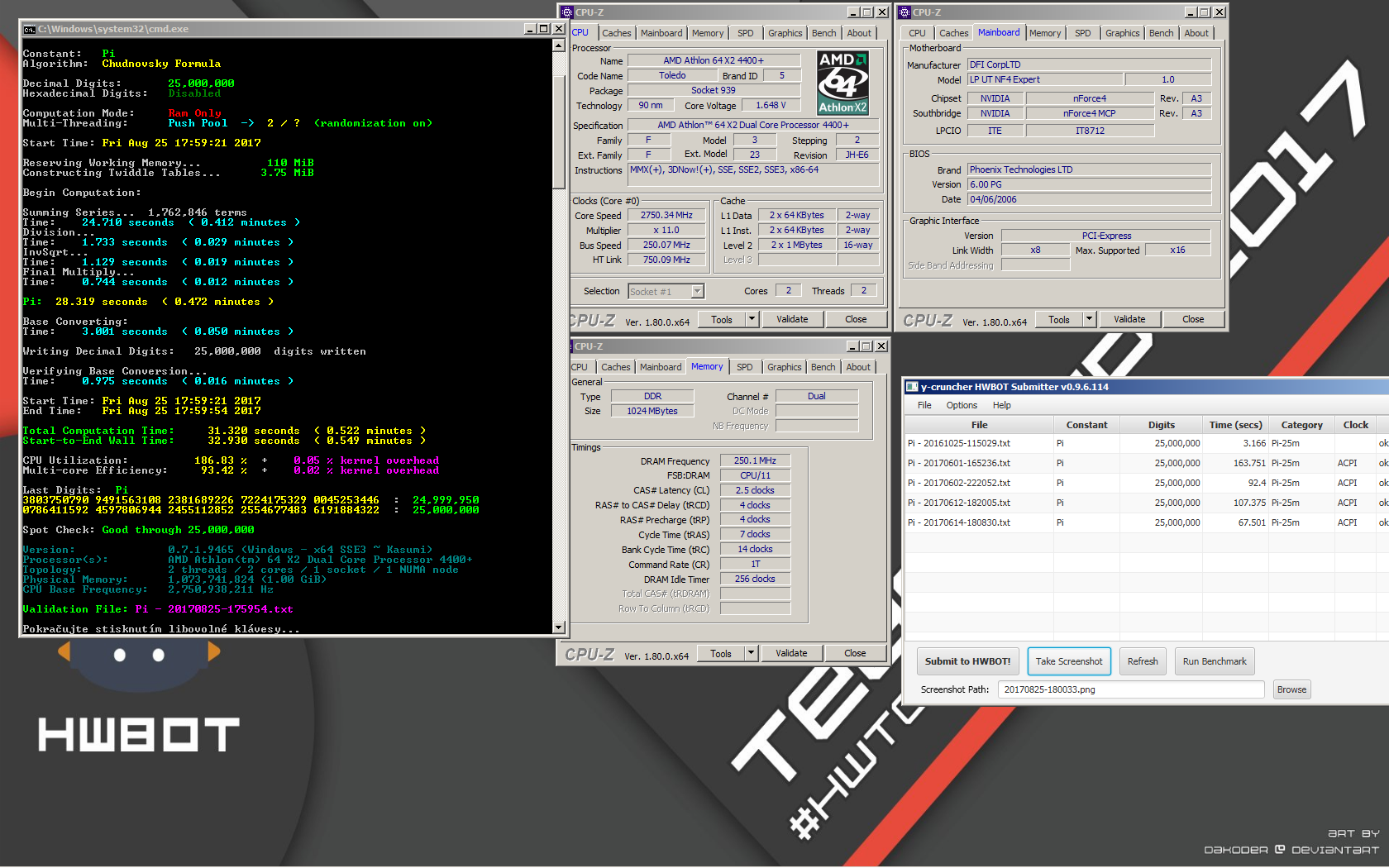
Task: Open Tools dropdown arrow in CPU-Z CPU window
Action: point(752,319)
